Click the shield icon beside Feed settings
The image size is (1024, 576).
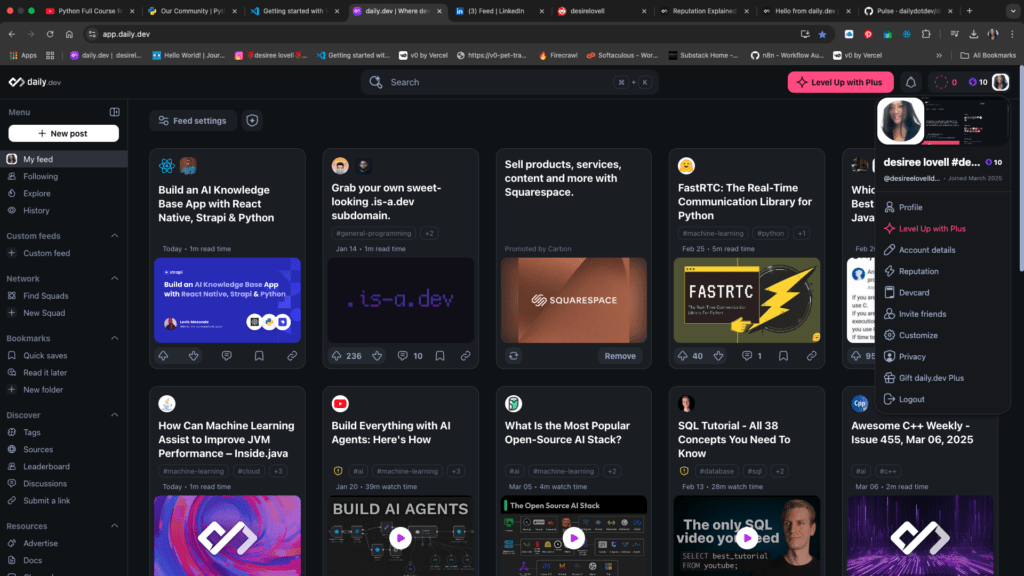click(x=252, y=121)
